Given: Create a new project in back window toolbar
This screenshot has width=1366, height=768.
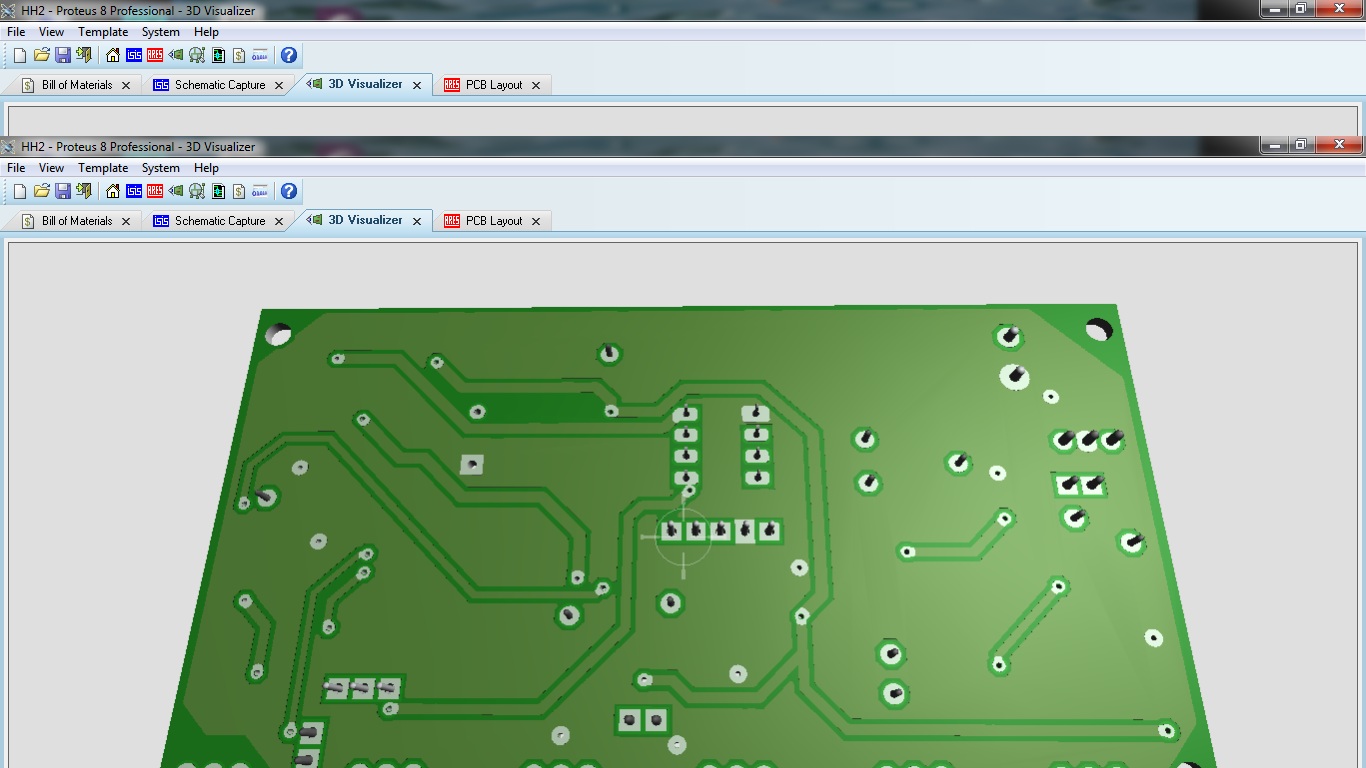Looking at the screenshot, I should pyautogui.click(x=20, y=55).
